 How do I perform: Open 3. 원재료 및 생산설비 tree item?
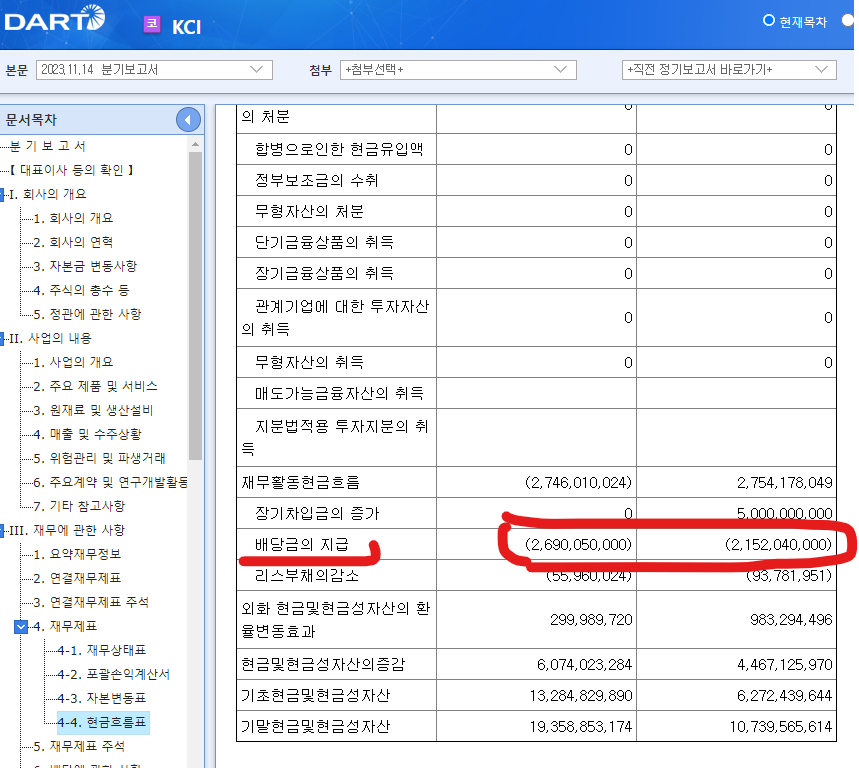click(x=93, y=410)
